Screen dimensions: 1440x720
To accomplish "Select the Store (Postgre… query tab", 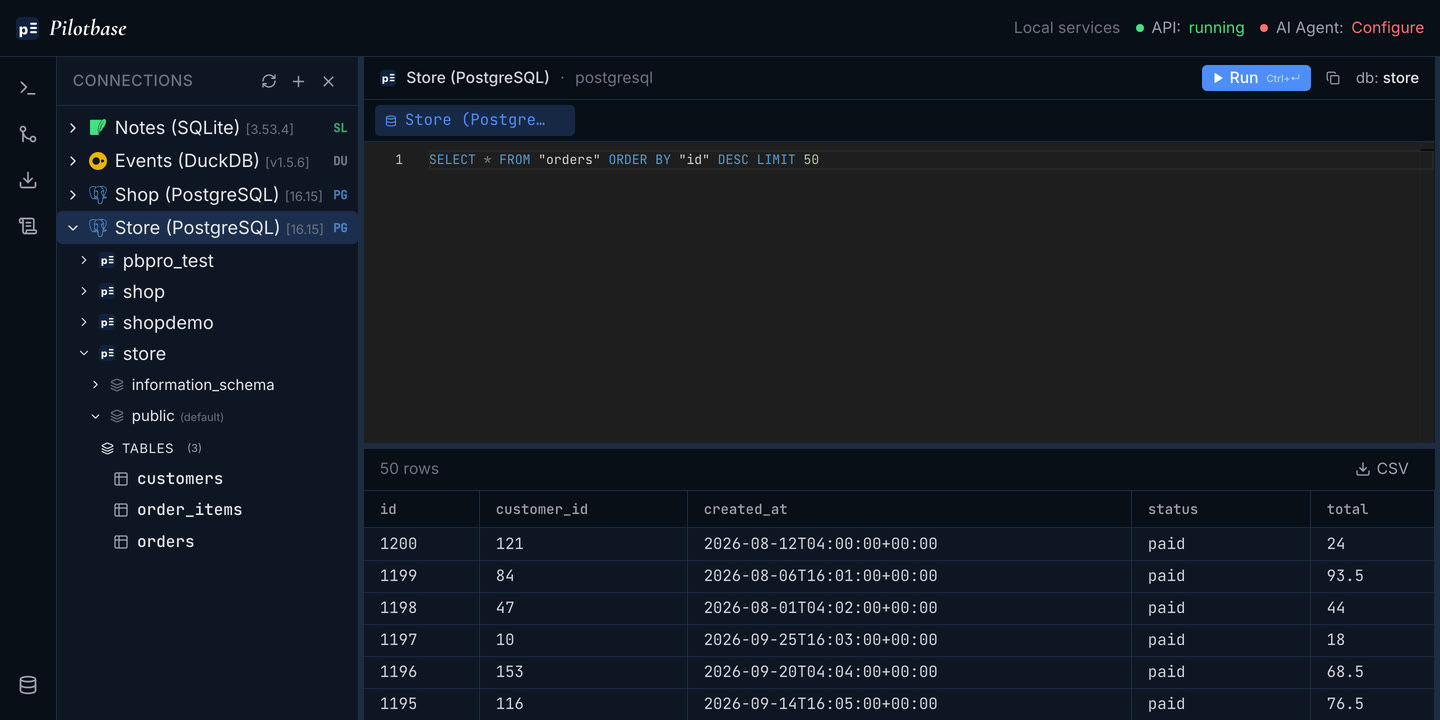I will [475, 120].
